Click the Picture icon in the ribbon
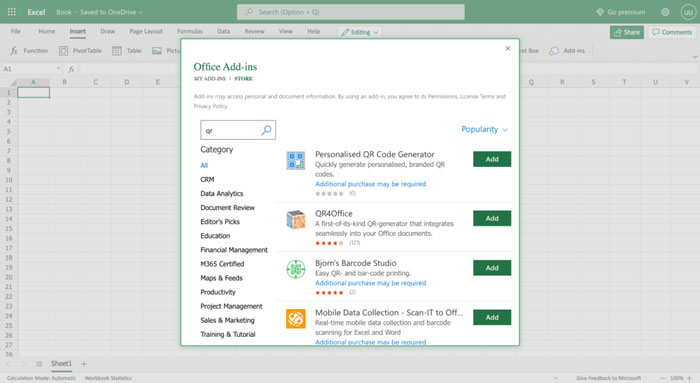 pos(157,51)
